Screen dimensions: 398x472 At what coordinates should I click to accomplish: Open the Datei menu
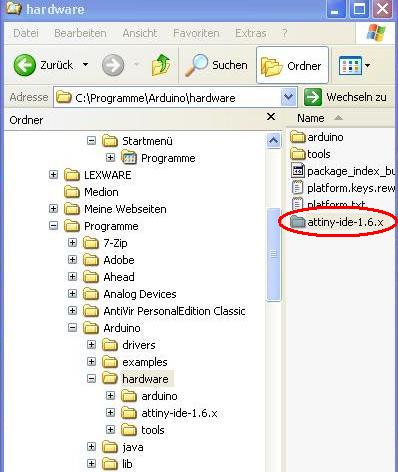click(26, 33)
